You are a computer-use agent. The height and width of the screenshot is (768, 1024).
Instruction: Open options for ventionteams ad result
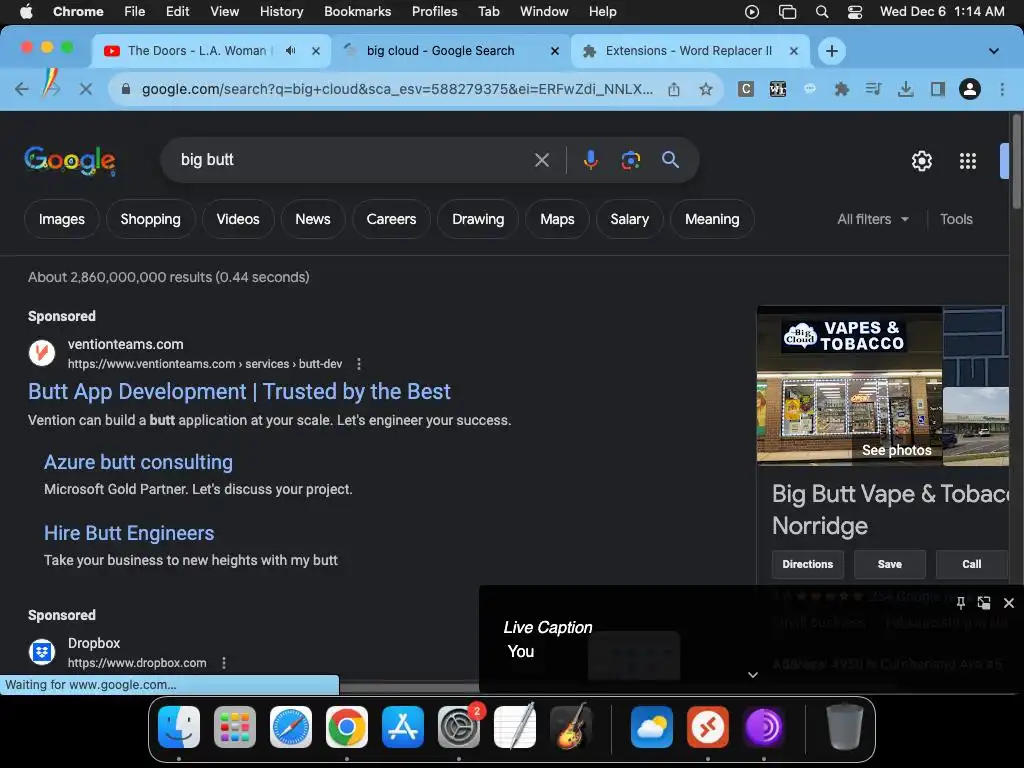[359, 364]
